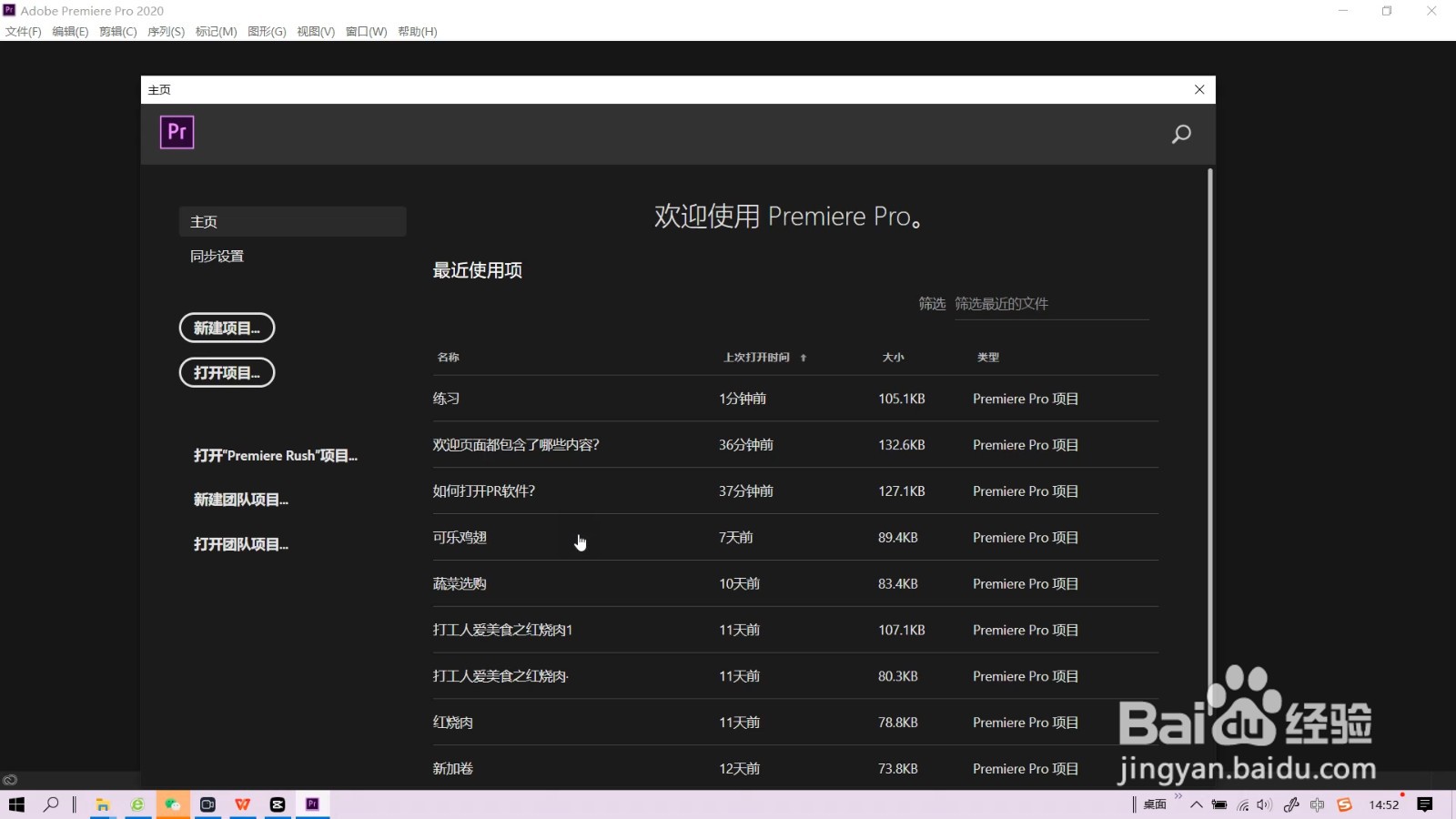Select the 同步设置 sidebar item
Screen dimensions: 1456x819
coord(217,257)
